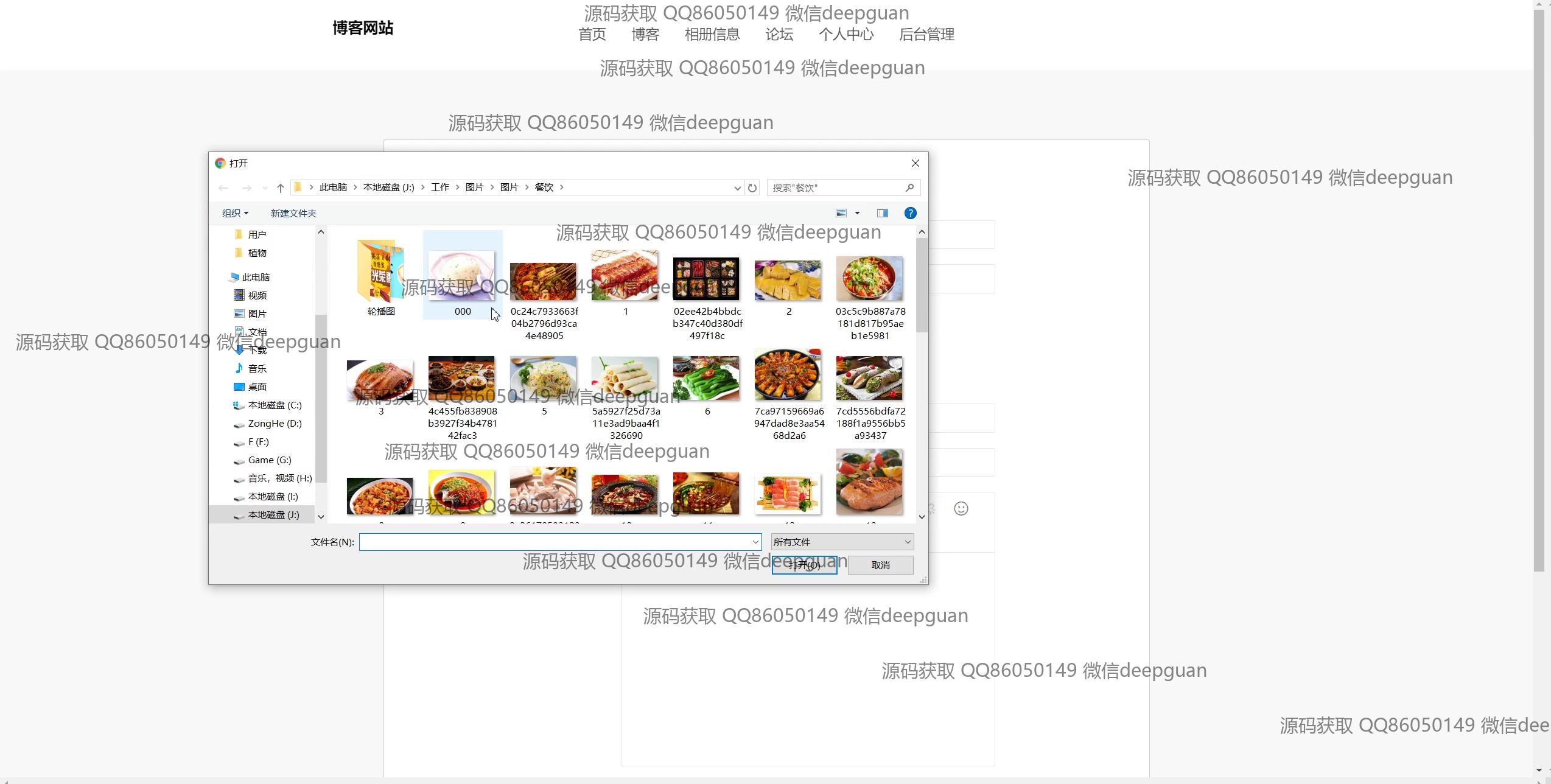Select 此电脑 in the breadcrumb path
This screenshot has width=1551, height=784.
click(x=333, y=187)
